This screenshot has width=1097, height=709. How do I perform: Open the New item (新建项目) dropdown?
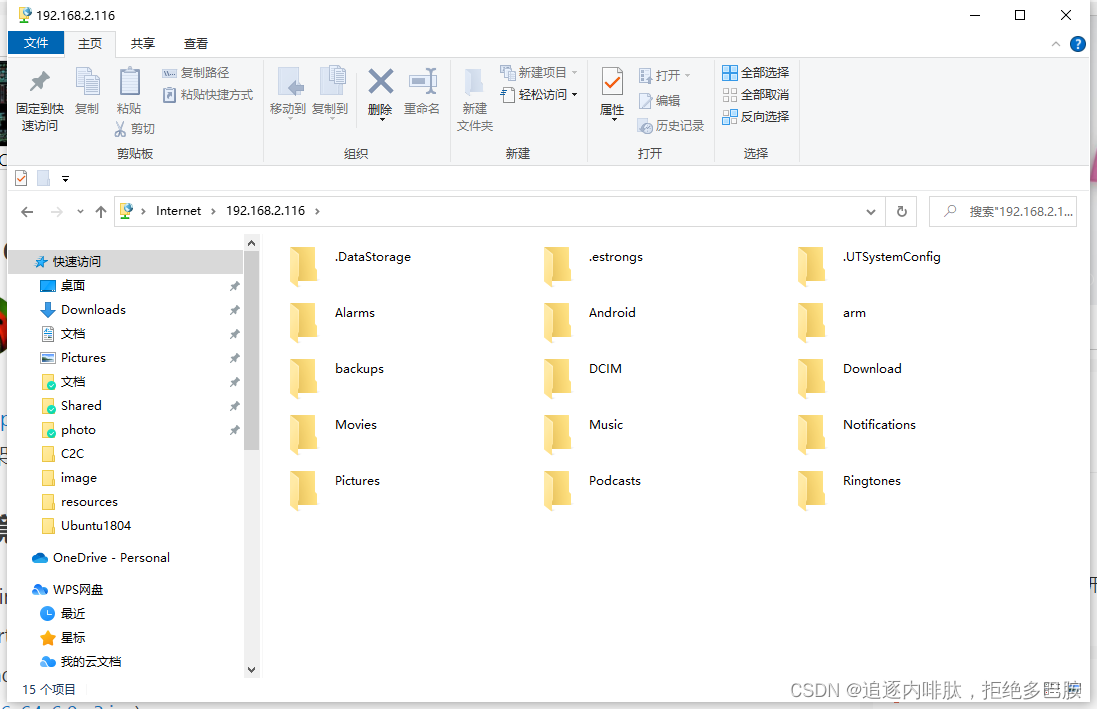pos(539,73)
